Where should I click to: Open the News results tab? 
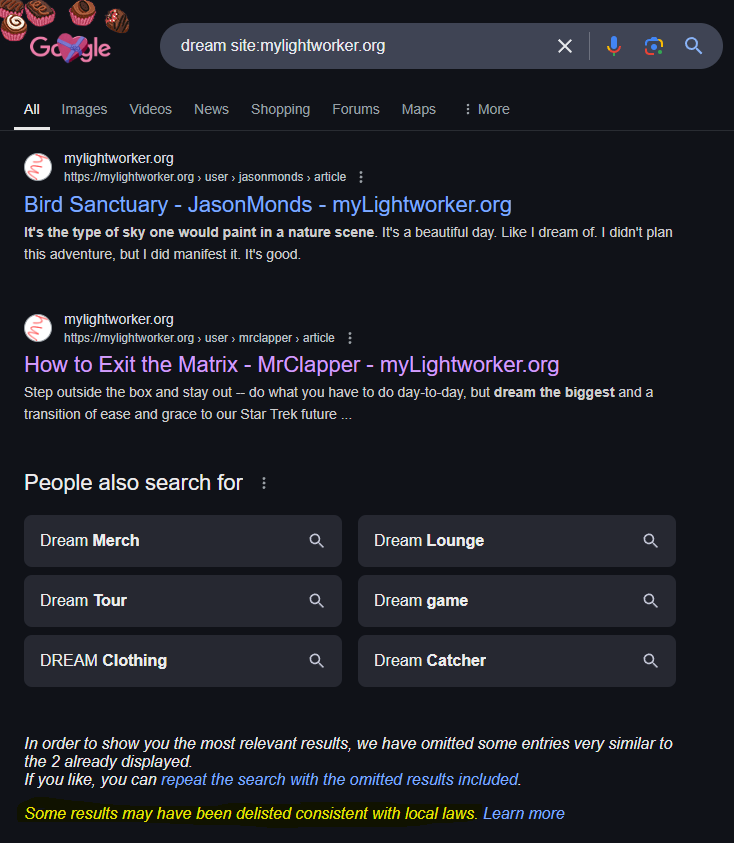pyautogui.click(x=211, y=109)
